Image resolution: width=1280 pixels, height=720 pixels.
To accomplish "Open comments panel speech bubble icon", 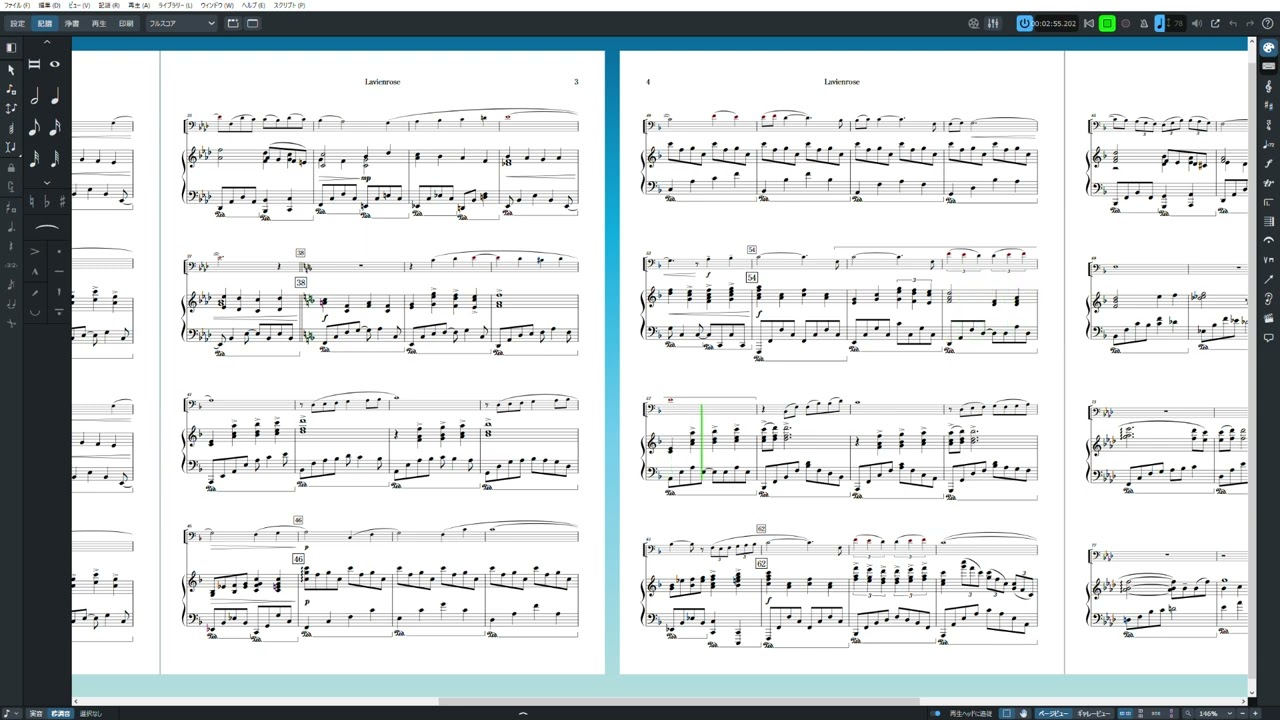I will [1268, 338].
